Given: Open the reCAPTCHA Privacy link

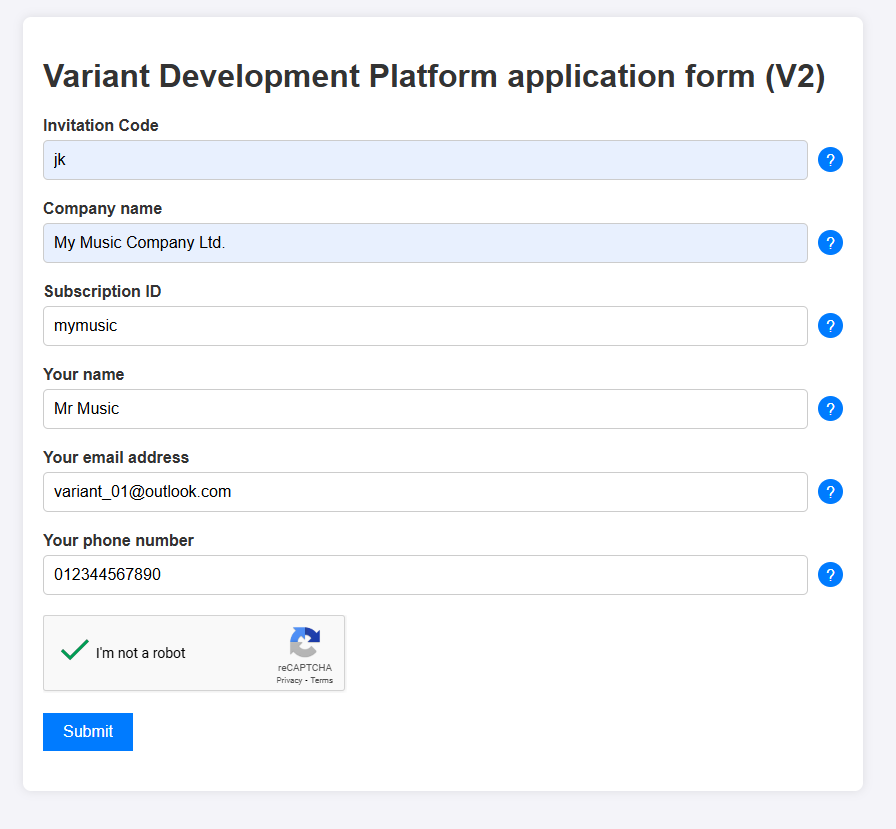Looking at the screenshot, I should [x=289, y=680].
